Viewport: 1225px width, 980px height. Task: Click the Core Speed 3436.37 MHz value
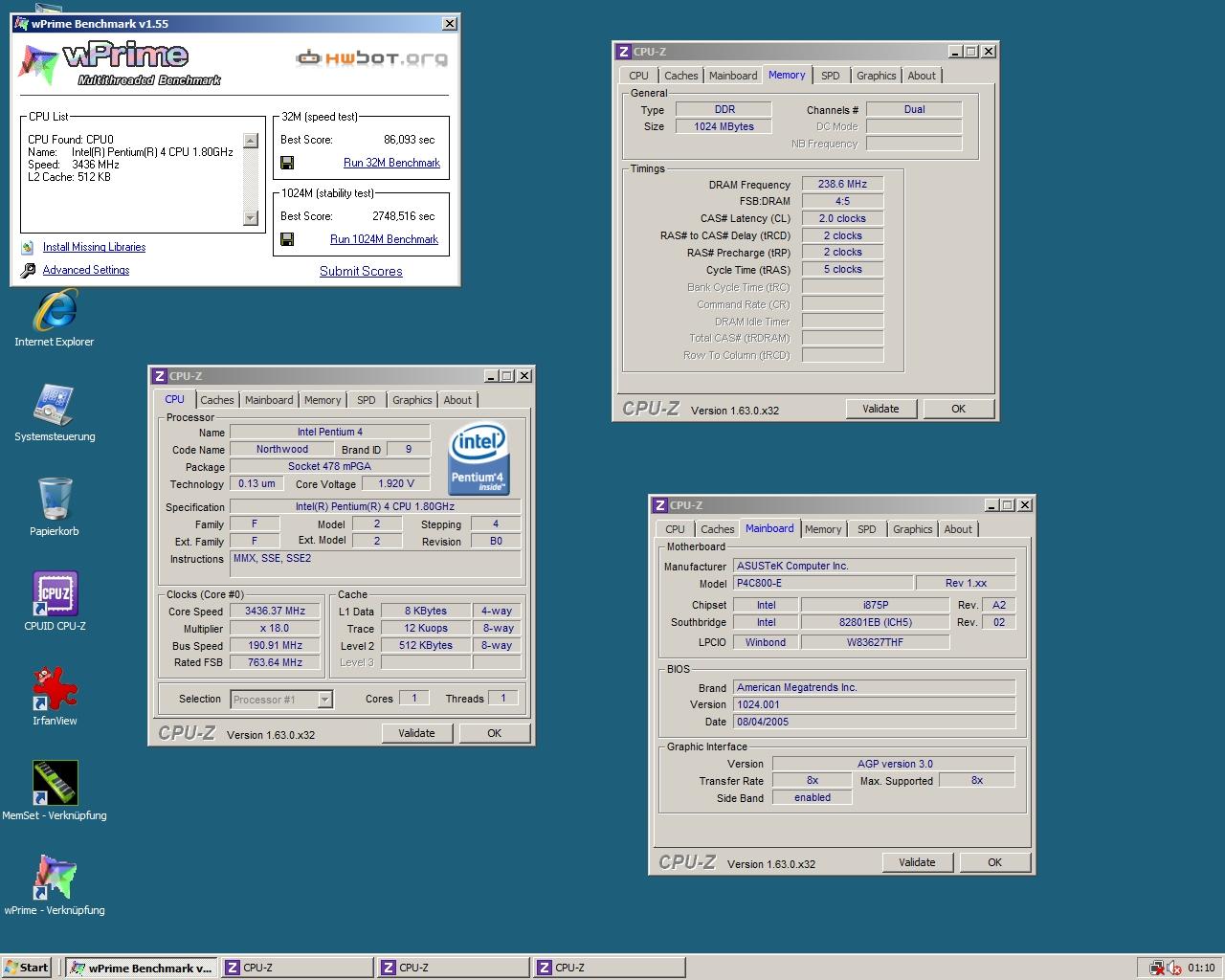(x=275, y=611)
